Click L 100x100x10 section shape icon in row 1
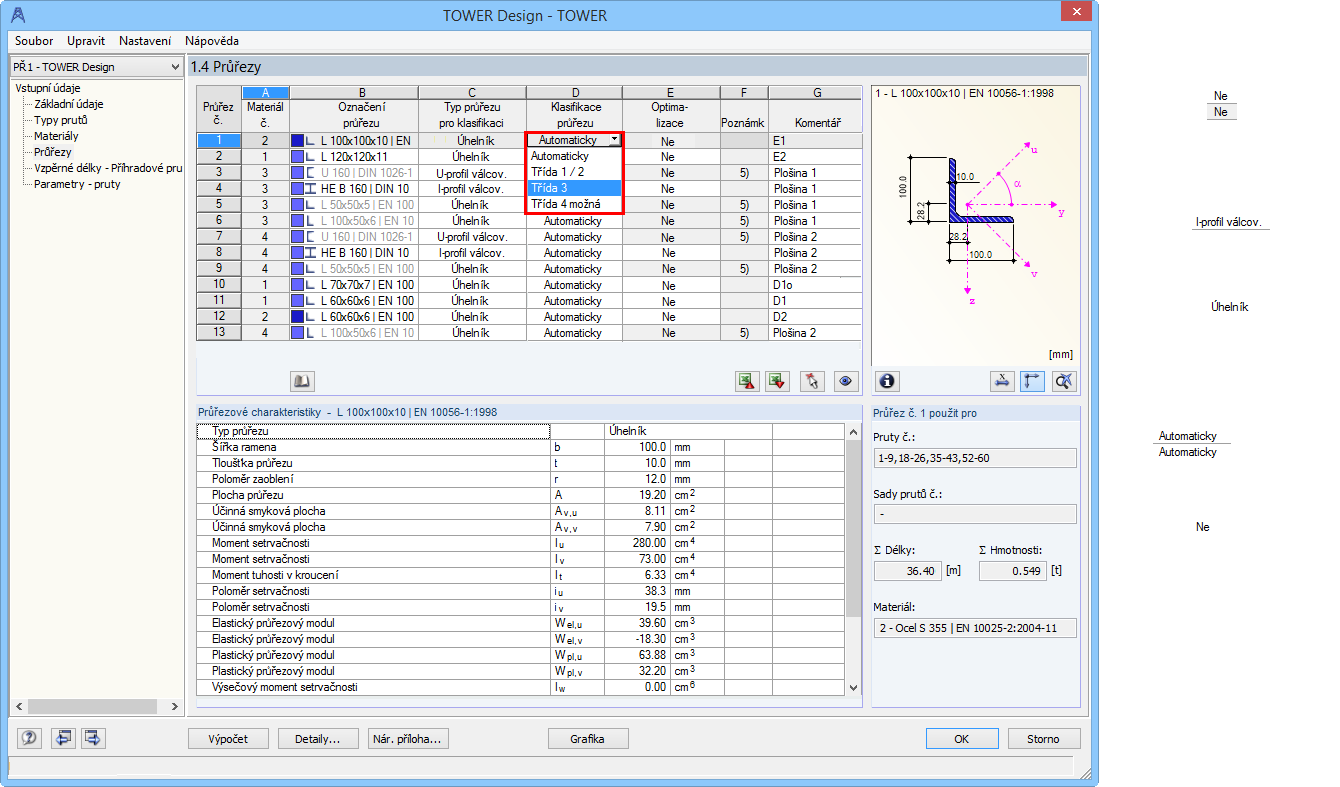Viewport: 1340px width, 787px height. coord(311,141)
